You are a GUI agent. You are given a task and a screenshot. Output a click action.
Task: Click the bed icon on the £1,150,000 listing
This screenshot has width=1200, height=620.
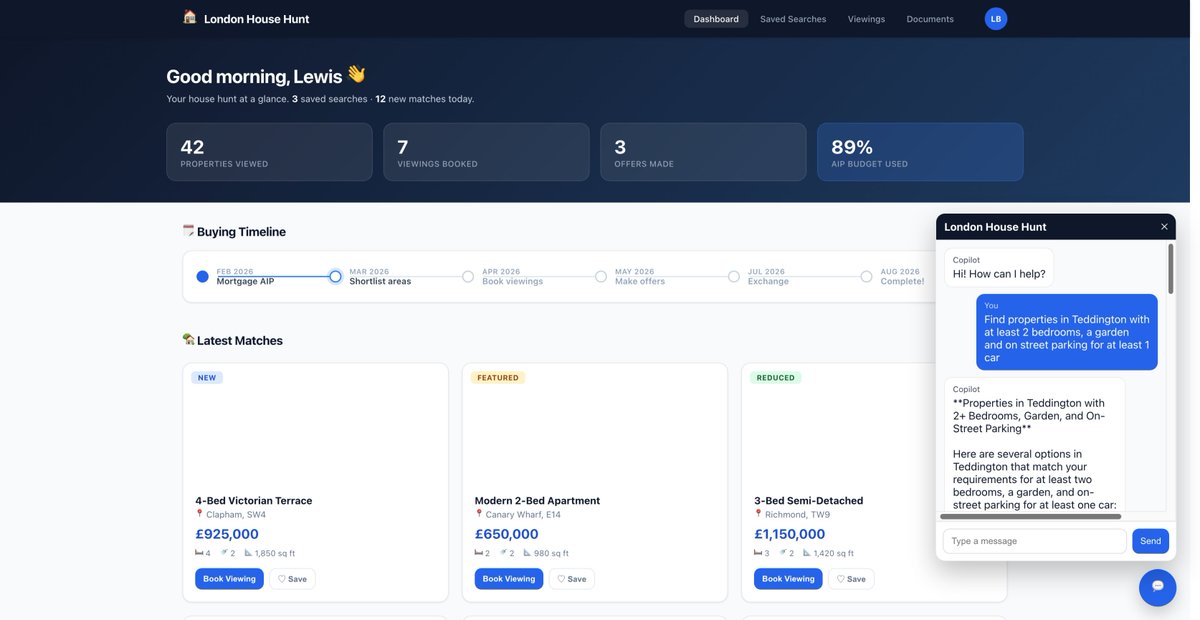pyautogui.click(x=759, y=553)
